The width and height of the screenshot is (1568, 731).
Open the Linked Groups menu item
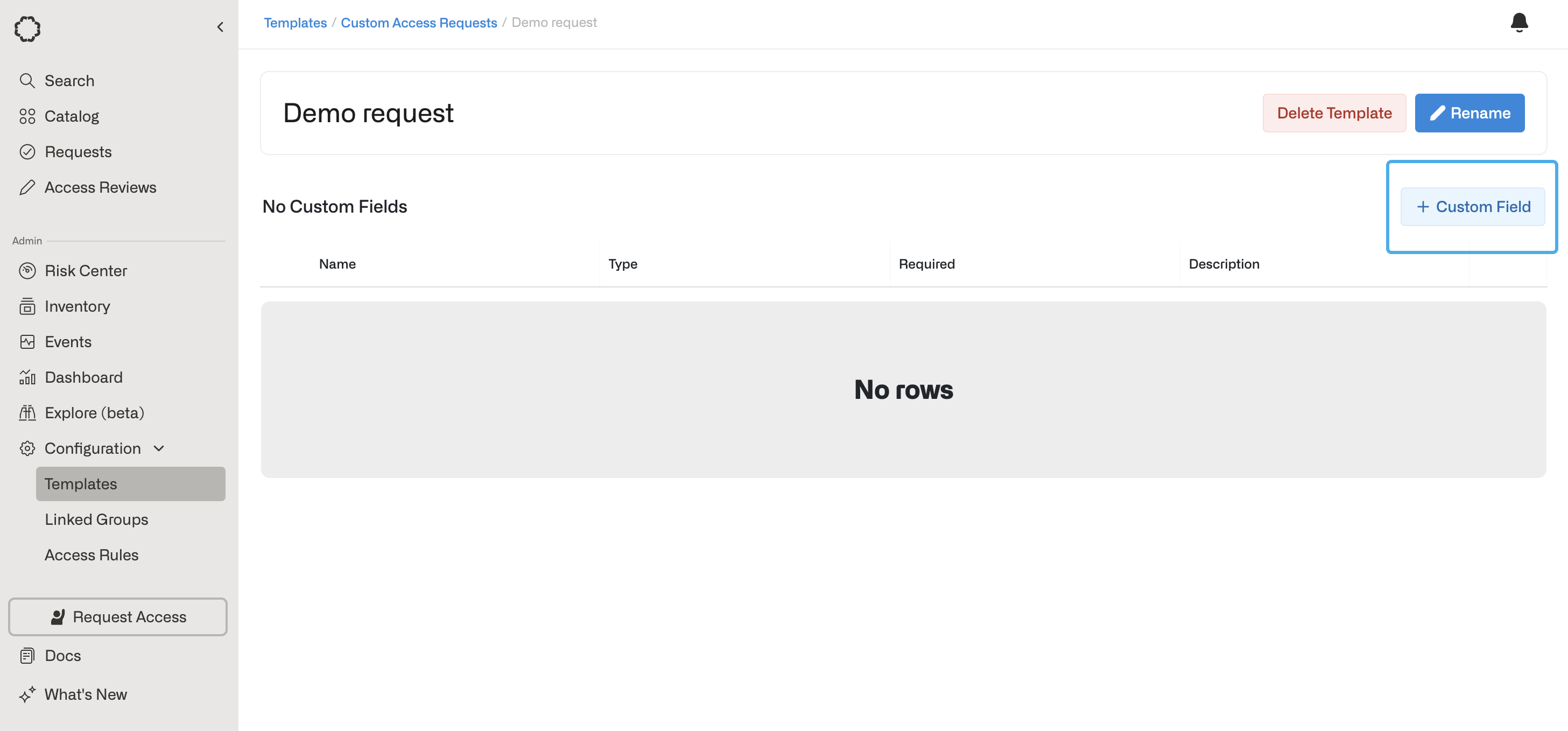click(96, 519)
